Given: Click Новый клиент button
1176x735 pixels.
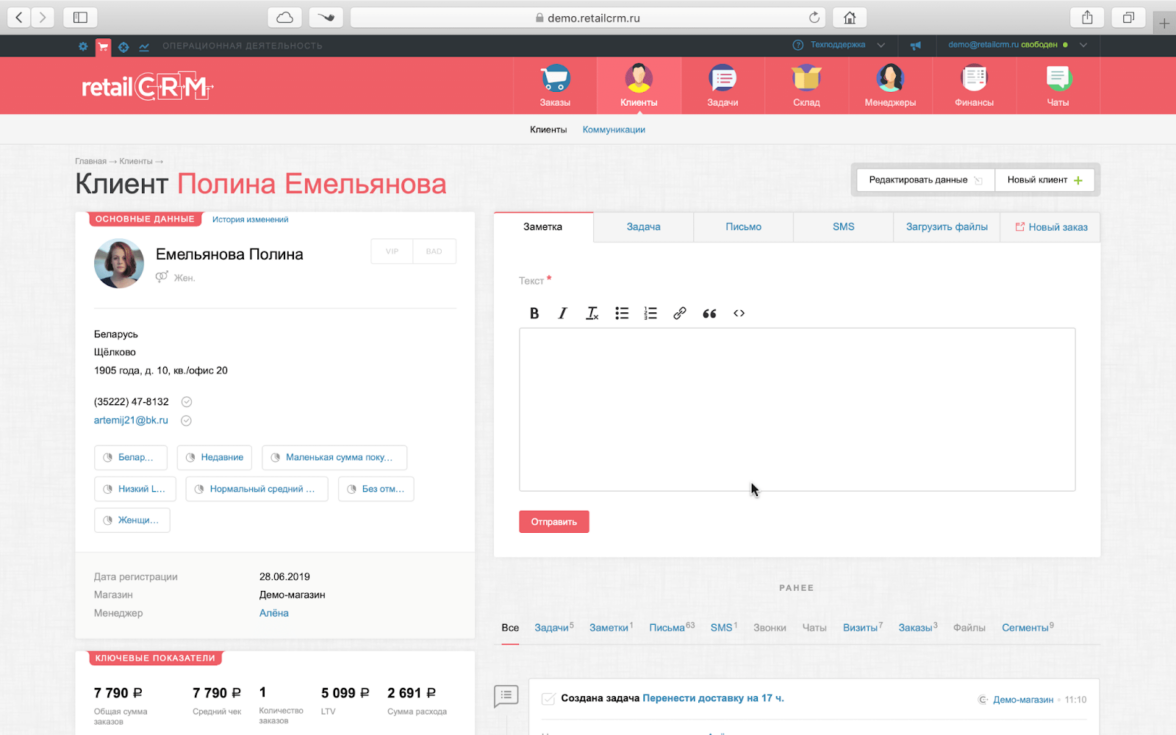Looking at the screenshot, I should tap(1044, 180).
